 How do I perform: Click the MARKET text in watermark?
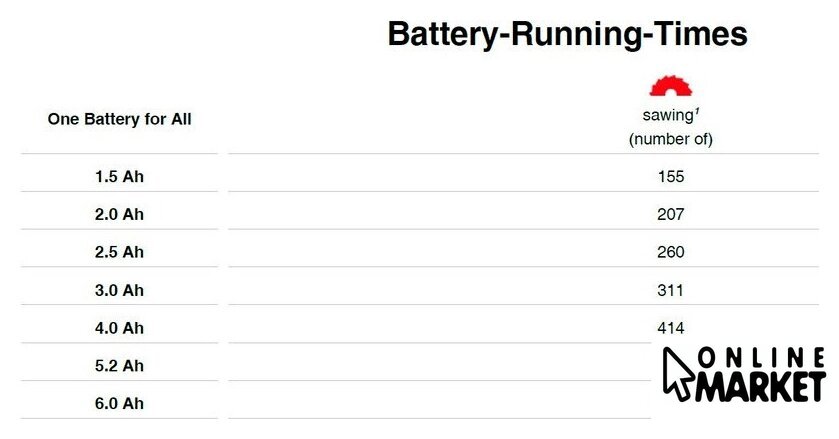pos(763,386)
